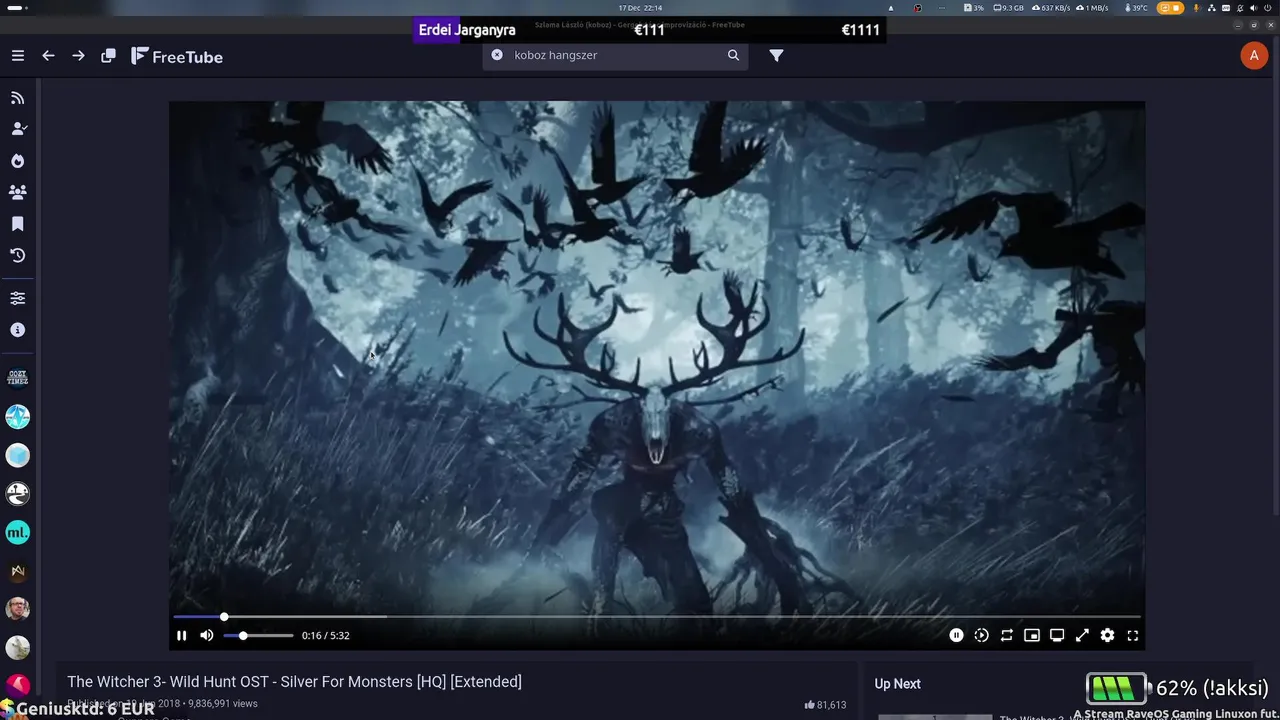The width and height of the screenshot is (1280, 720).
Task: Enter fullscreen with the corner brackets icon
Action: (1133, 635)
